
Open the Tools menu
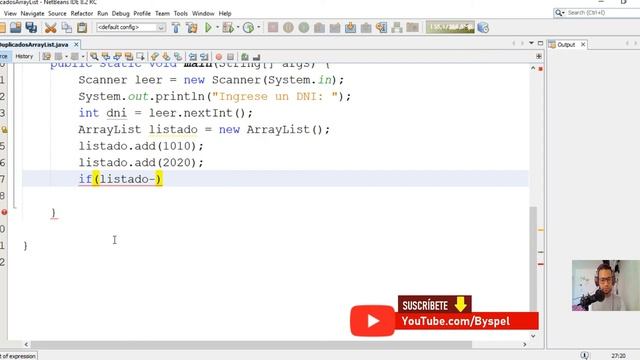coord(180,13)
